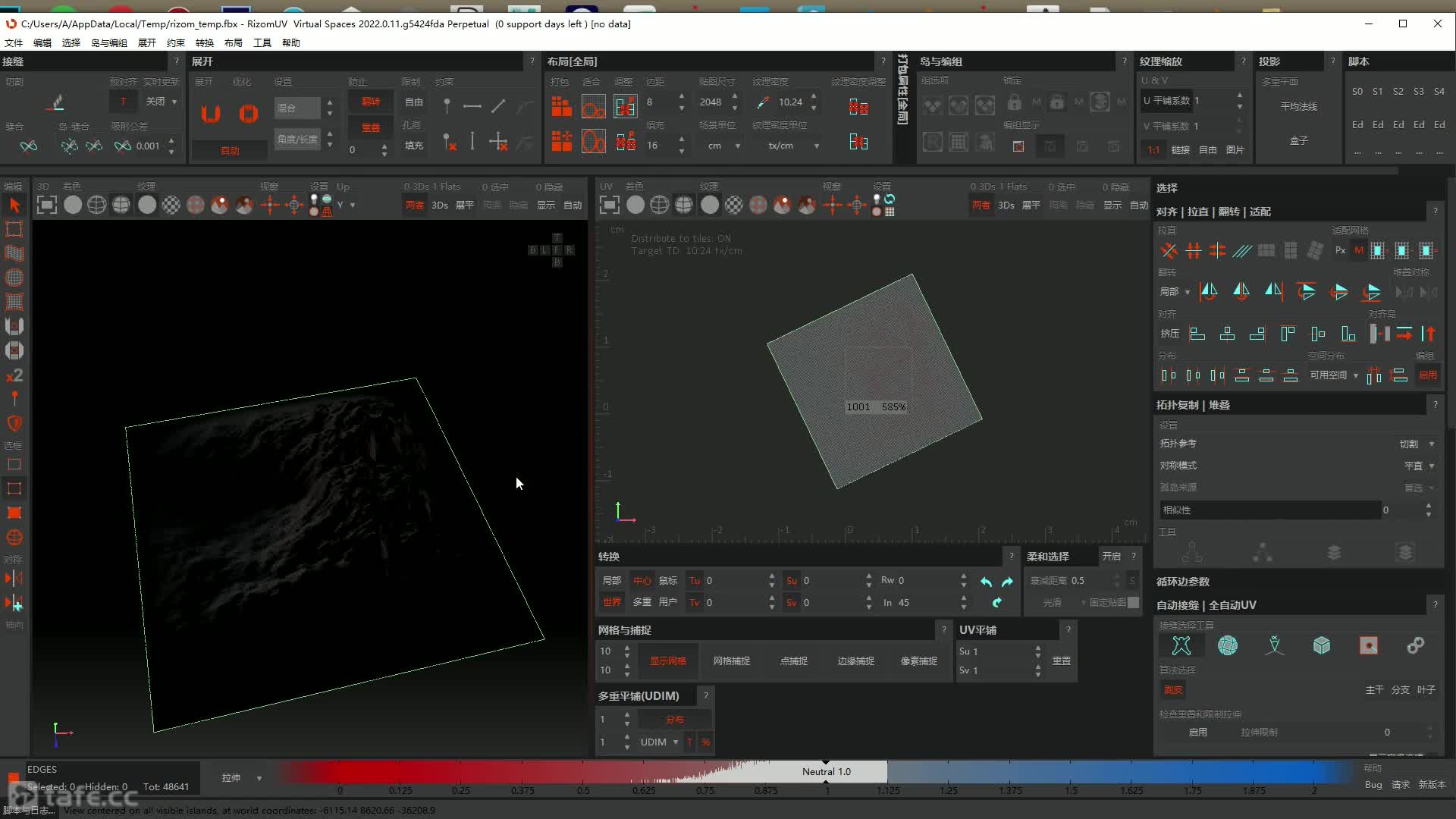The width and height of the screenshot is (1456, 819).
Task: Click the straighten crossed-lines icon in 拉直
Action: (x=1169, y=250)
